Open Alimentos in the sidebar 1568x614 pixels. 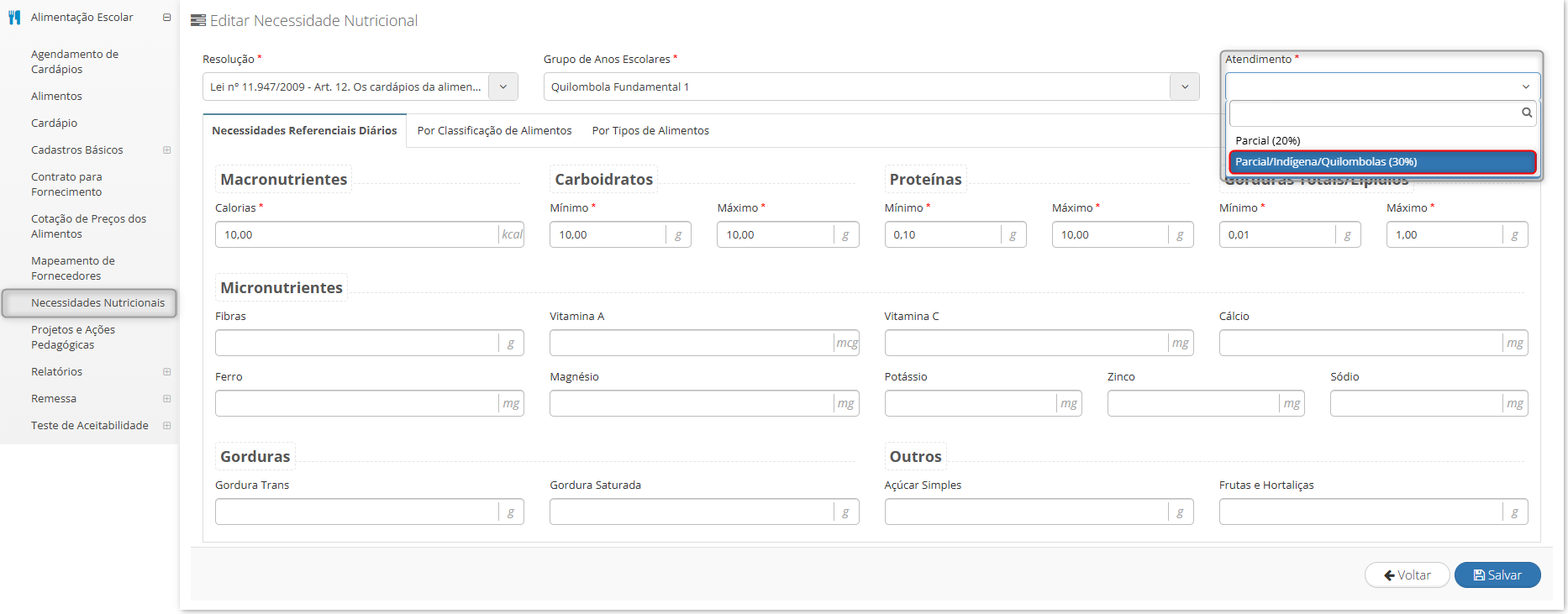pos(56,96)
